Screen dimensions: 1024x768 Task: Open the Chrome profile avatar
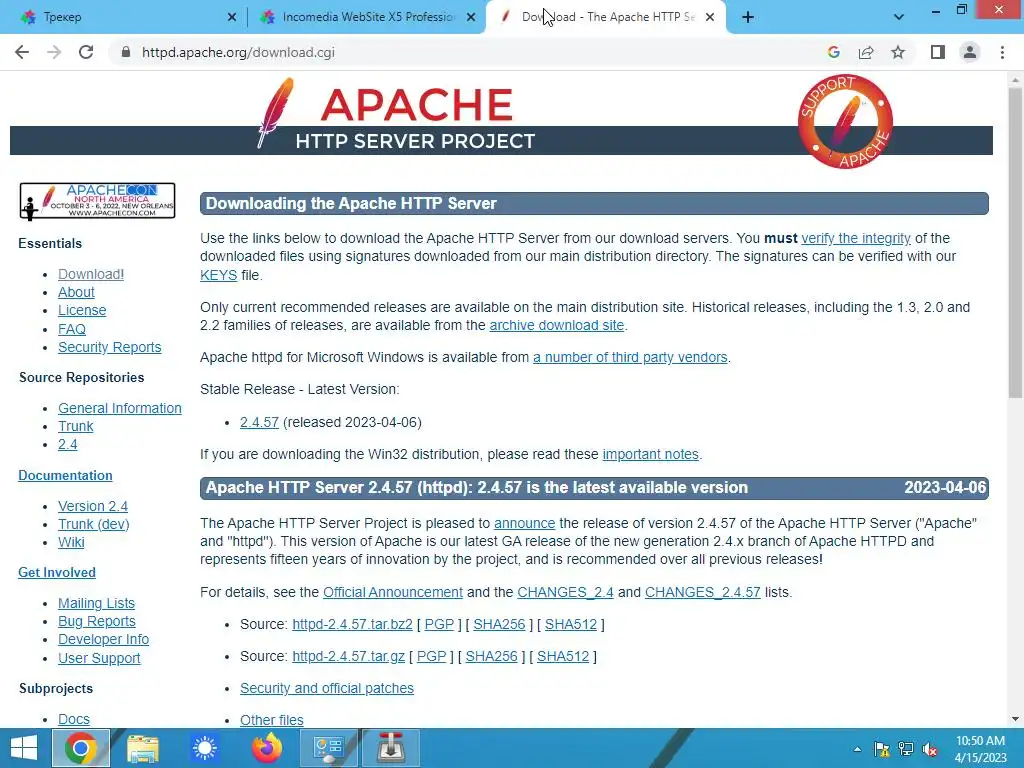970,52
